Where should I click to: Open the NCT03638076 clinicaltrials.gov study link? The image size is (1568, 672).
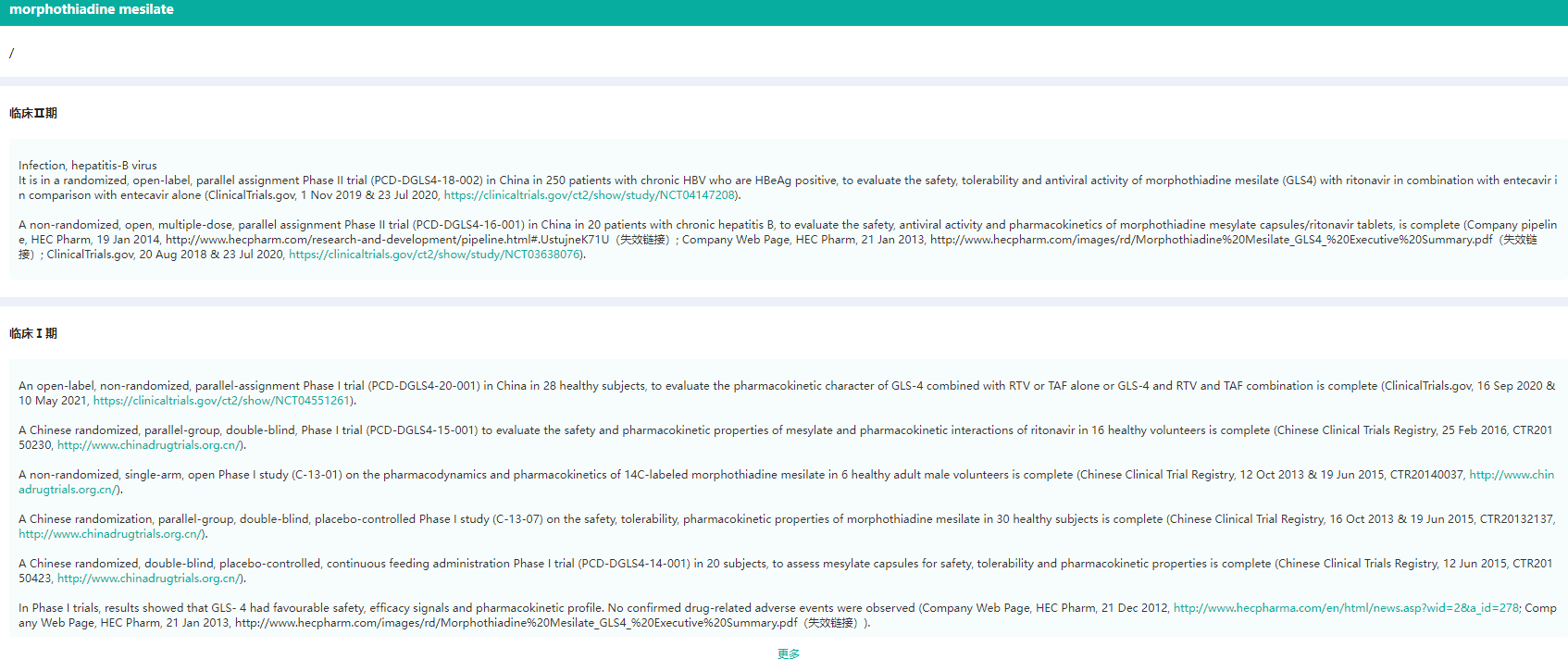click(434, 255)
